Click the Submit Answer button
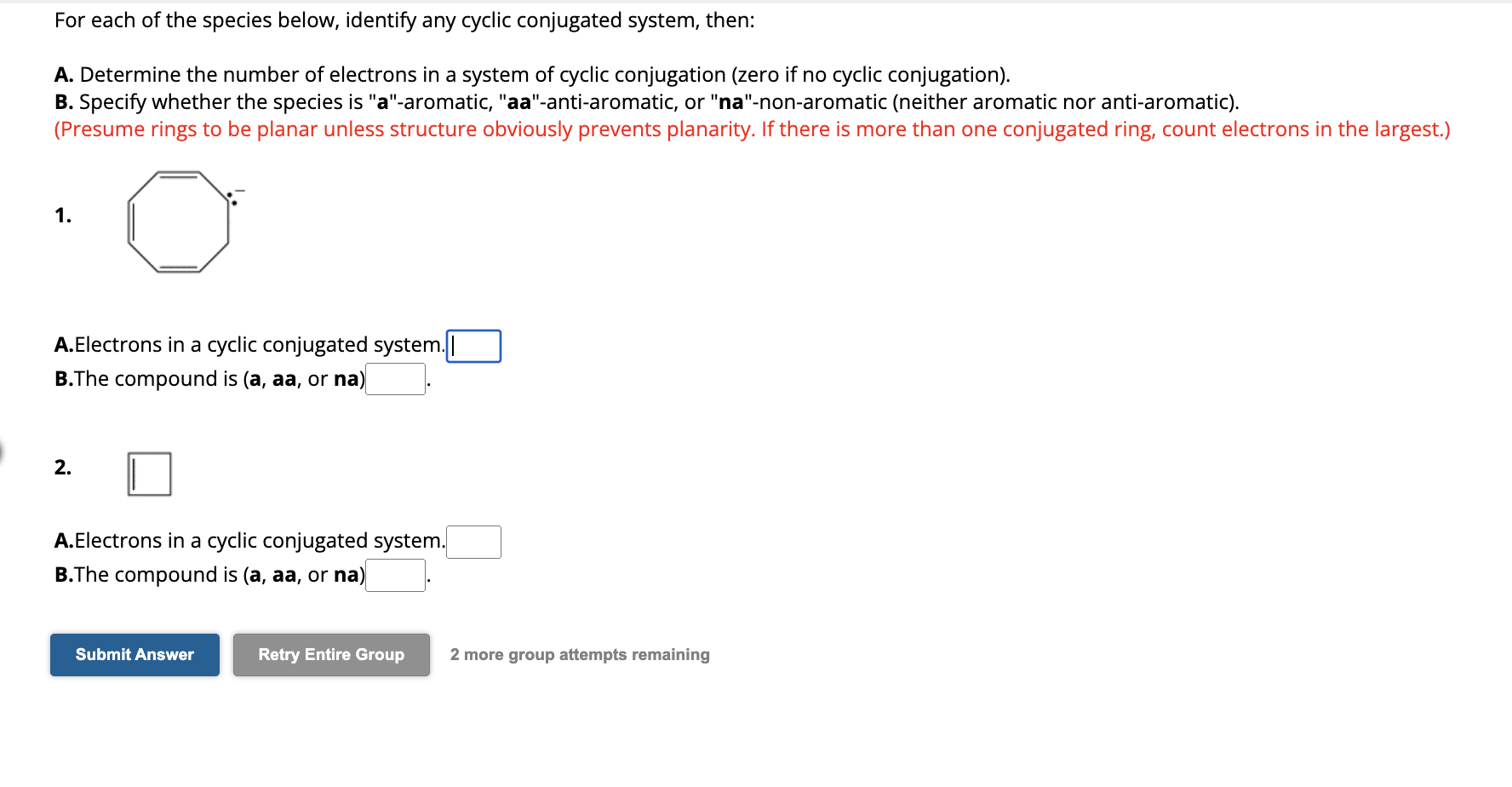 [x=135, y=655]
